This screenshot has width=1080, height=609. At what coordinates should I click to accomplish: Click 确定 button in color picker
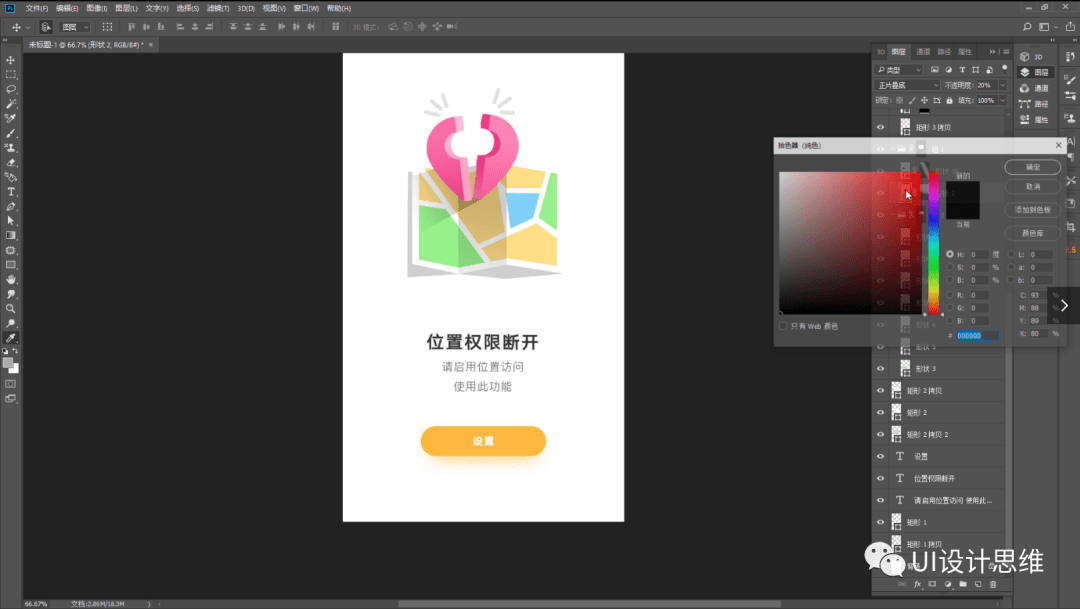1032,167
